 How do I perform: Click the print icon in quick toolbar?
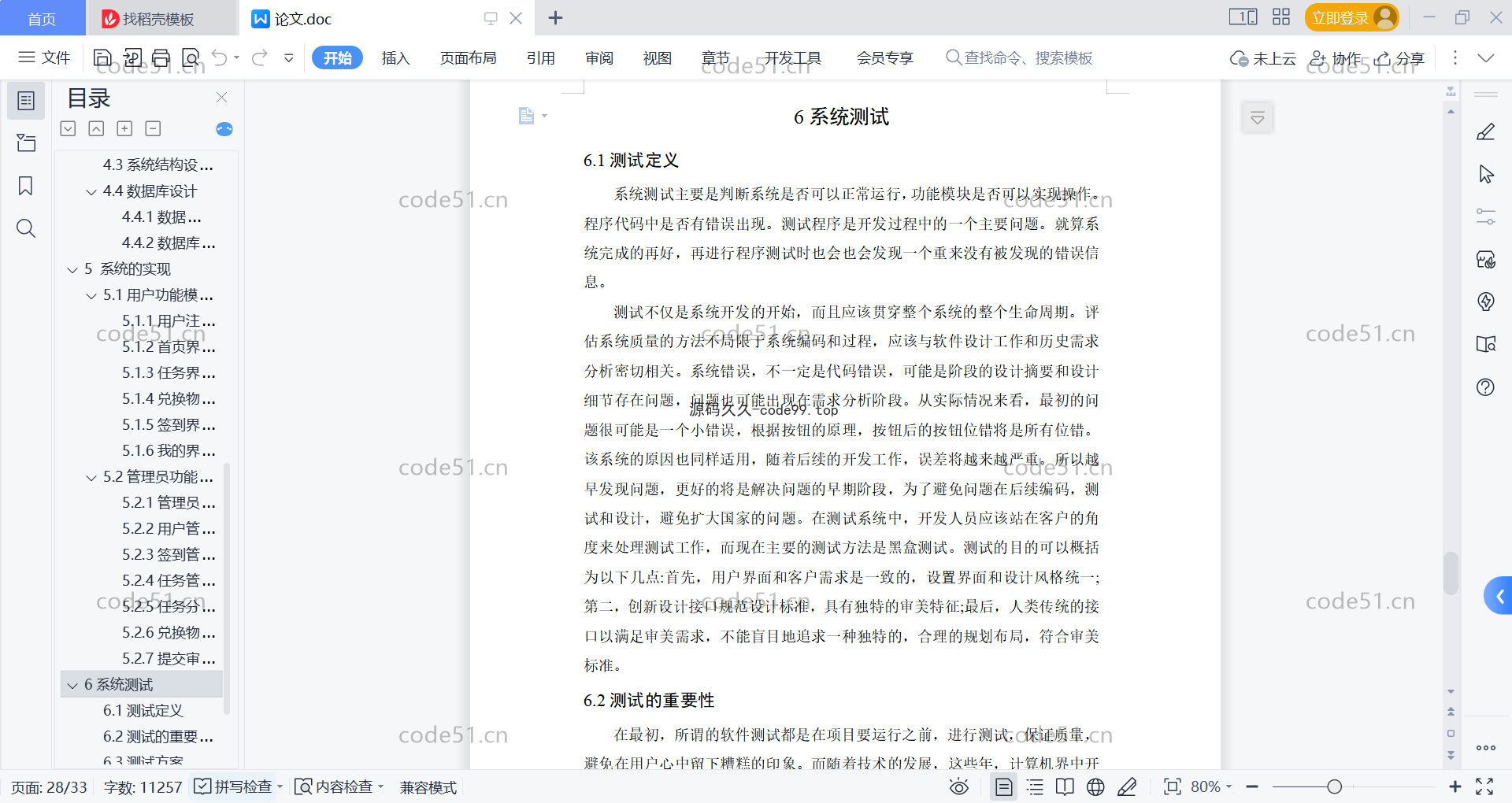coord(161,57)
